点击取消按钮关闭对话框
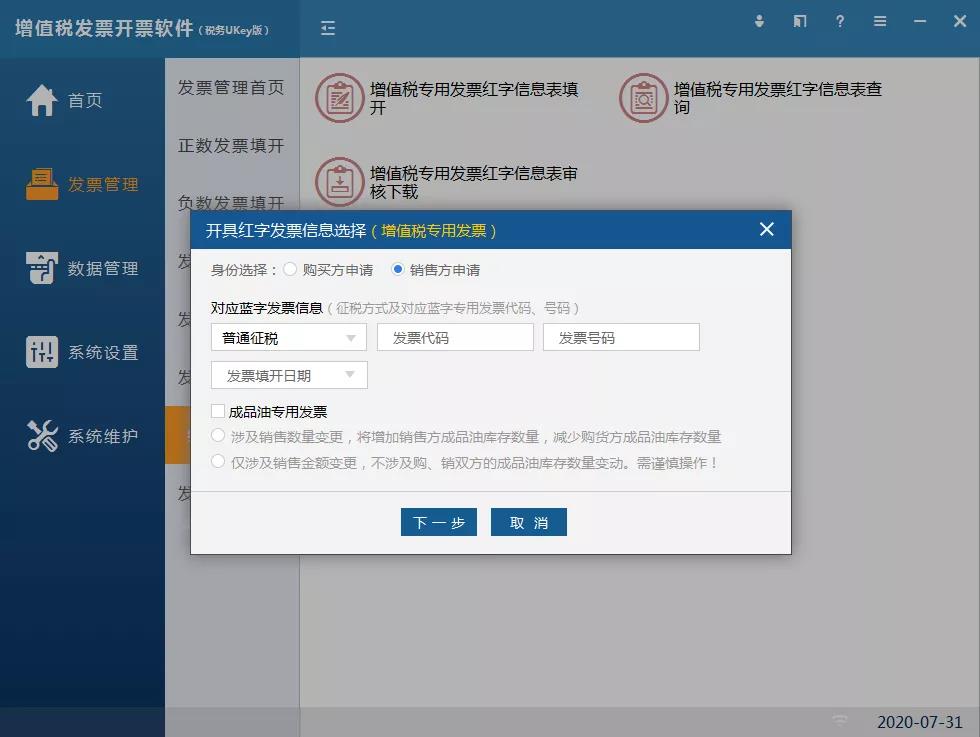Image resolution: width=980 pixels, height=737 pixels. [x=528, y=521]
